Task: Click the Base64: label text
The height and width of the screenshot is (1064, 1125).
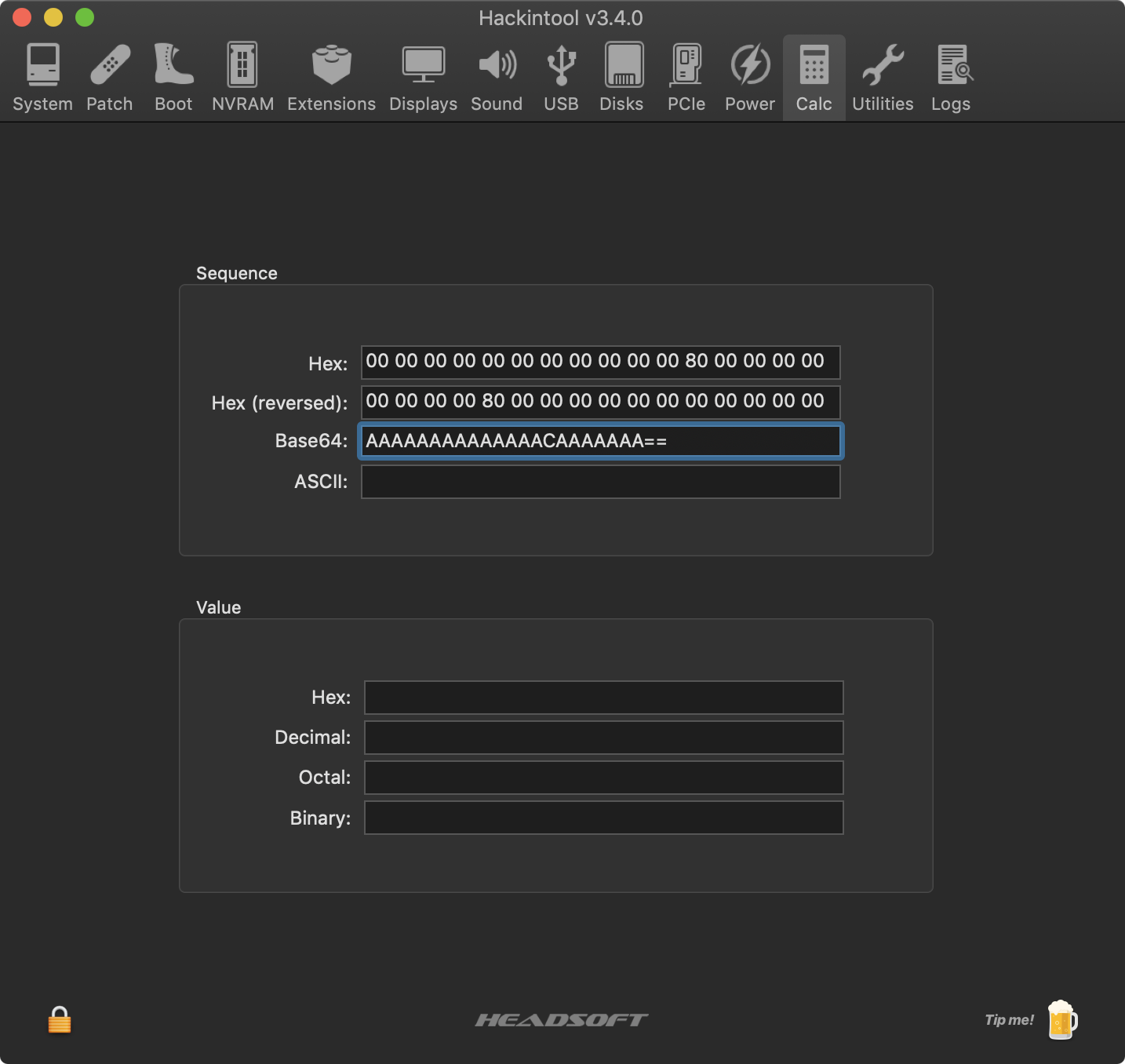Action: pos(311,441)
